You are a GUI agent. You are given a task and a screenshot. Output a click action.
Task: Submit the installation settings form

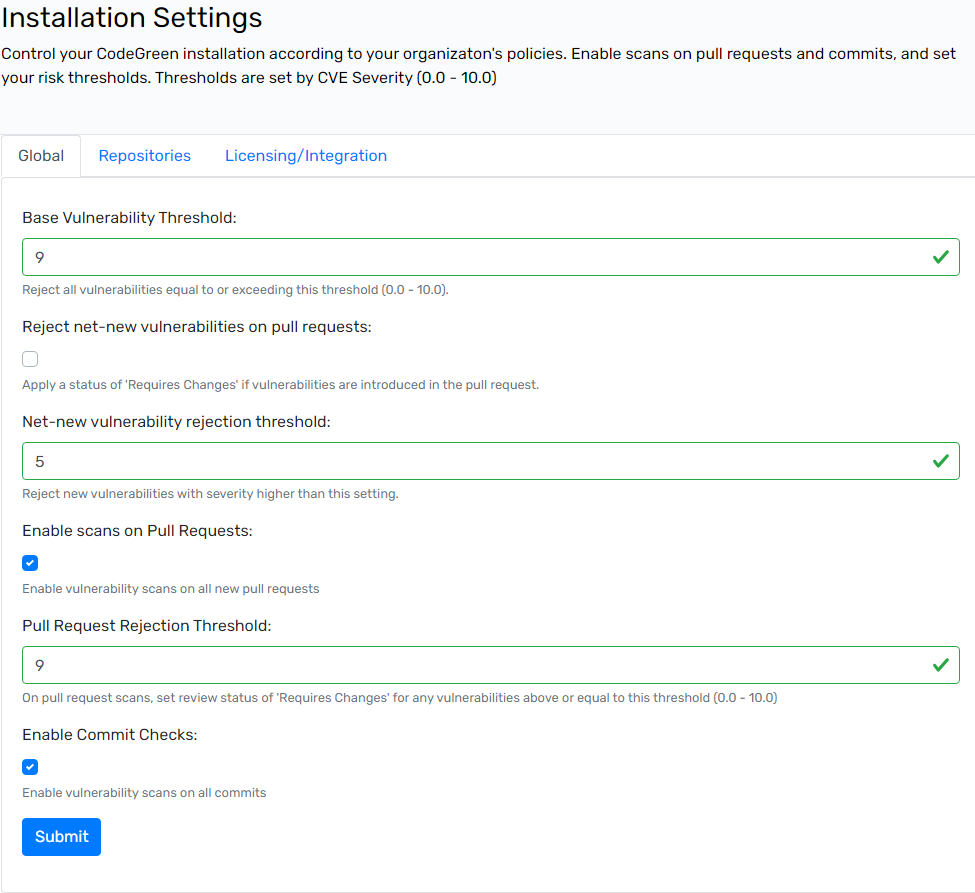pyautogui.click(x=62, y=836)
